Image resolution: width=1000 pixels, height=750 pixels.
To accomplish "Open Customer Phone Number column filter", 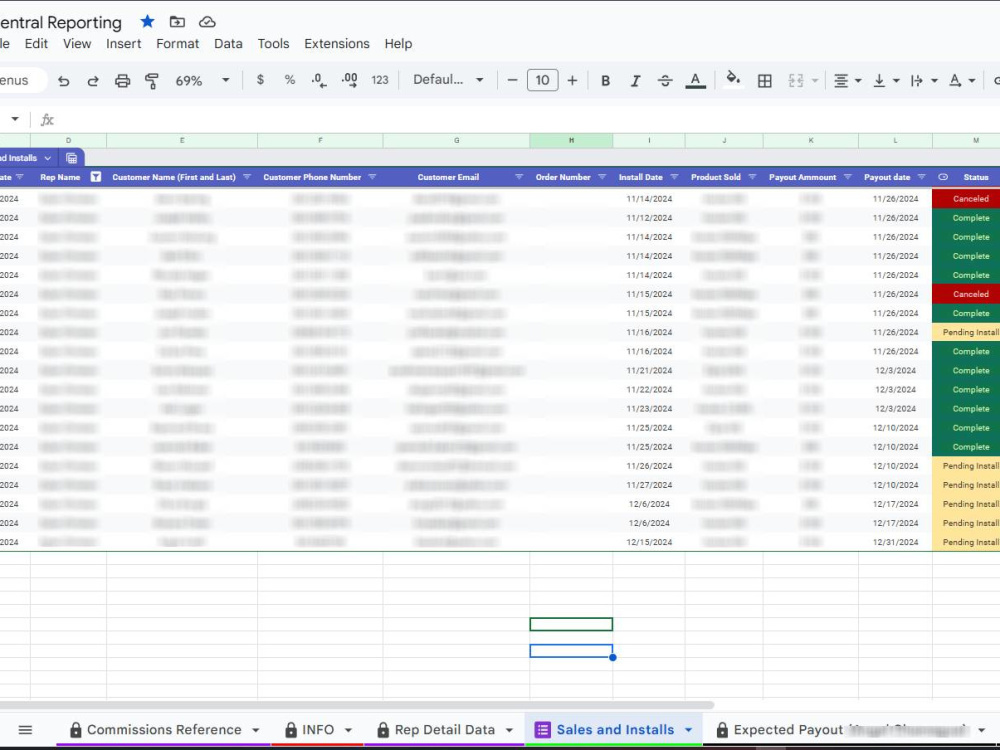I will click(x=372, y=177).
